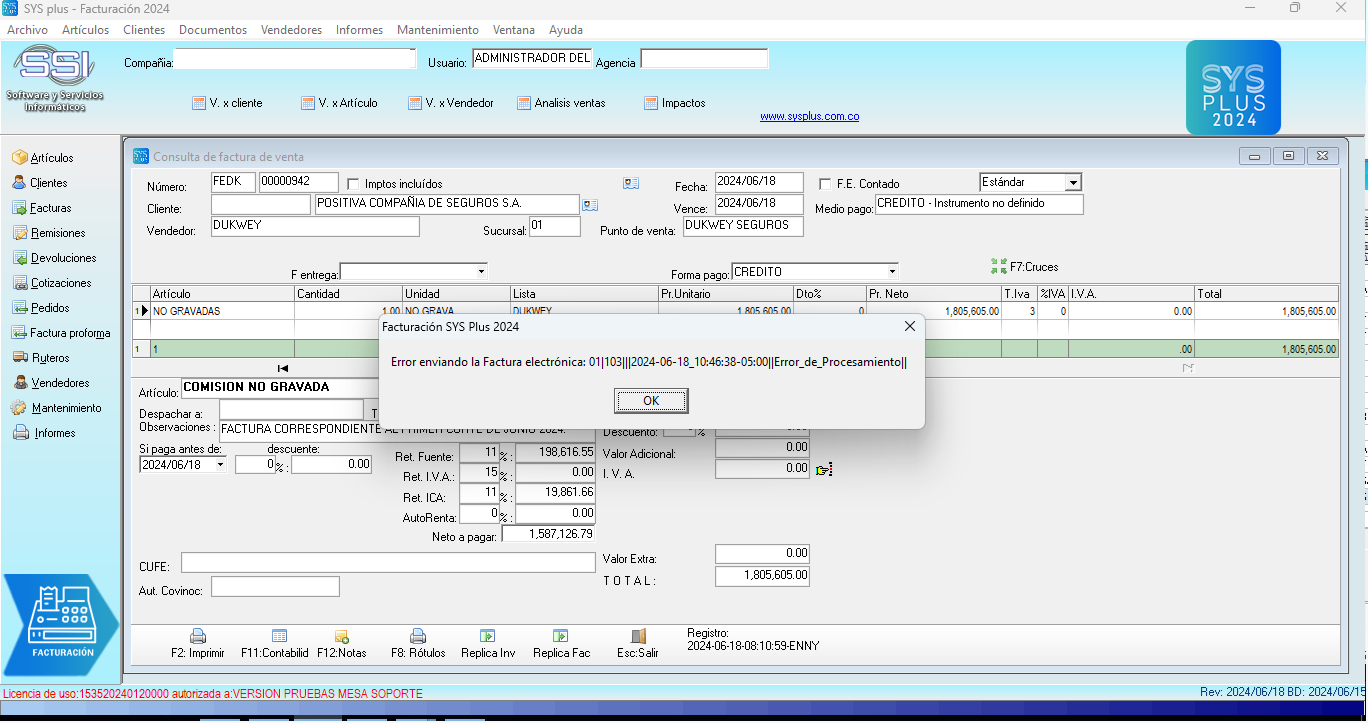Close the Facturación SYS Plus 2024 error dialog
Viewport: 1368px width, 723px height.
[909, 326]
